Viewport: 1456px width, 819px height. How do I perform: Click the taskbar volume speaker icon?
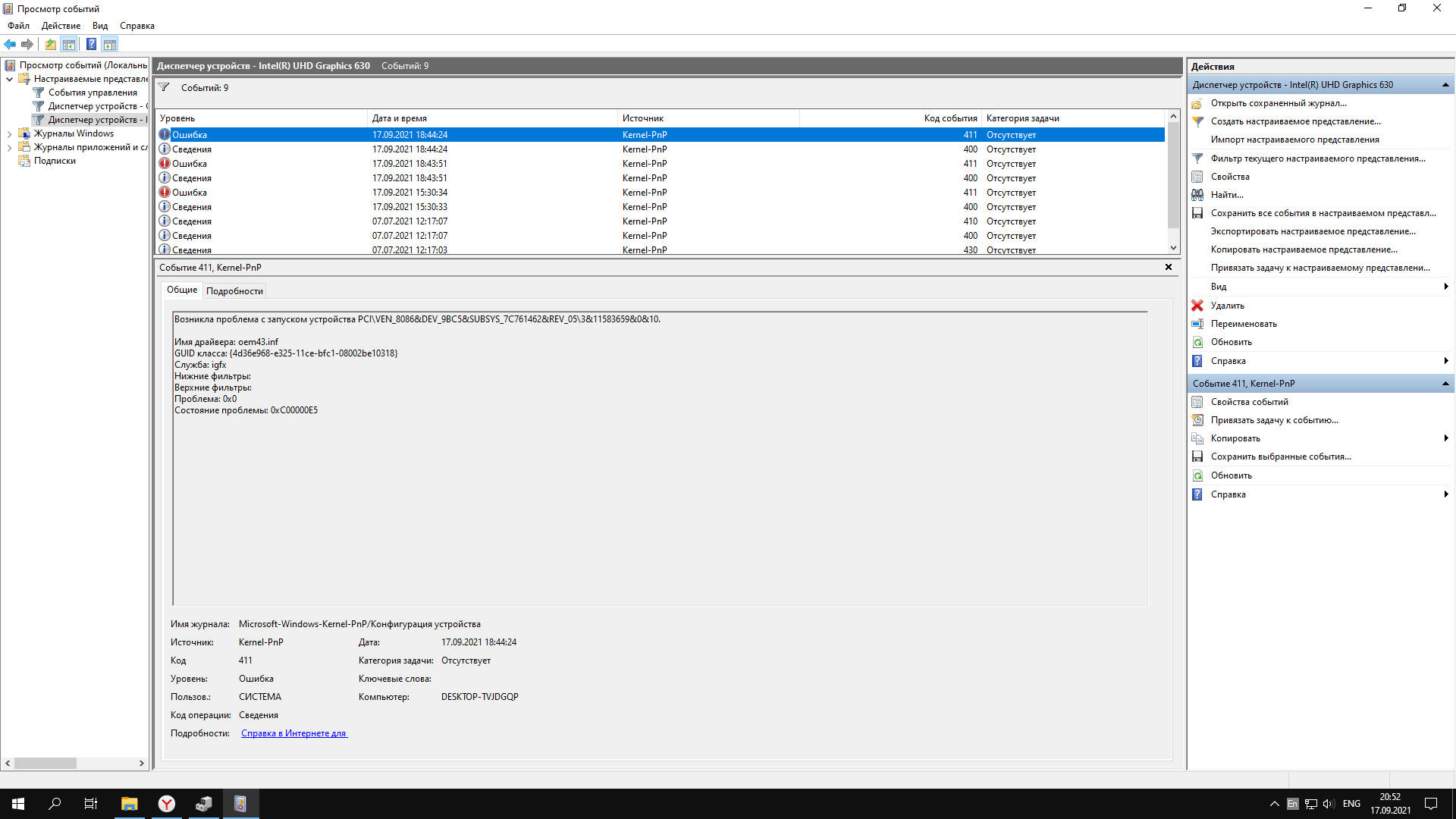pos(1329,804)
